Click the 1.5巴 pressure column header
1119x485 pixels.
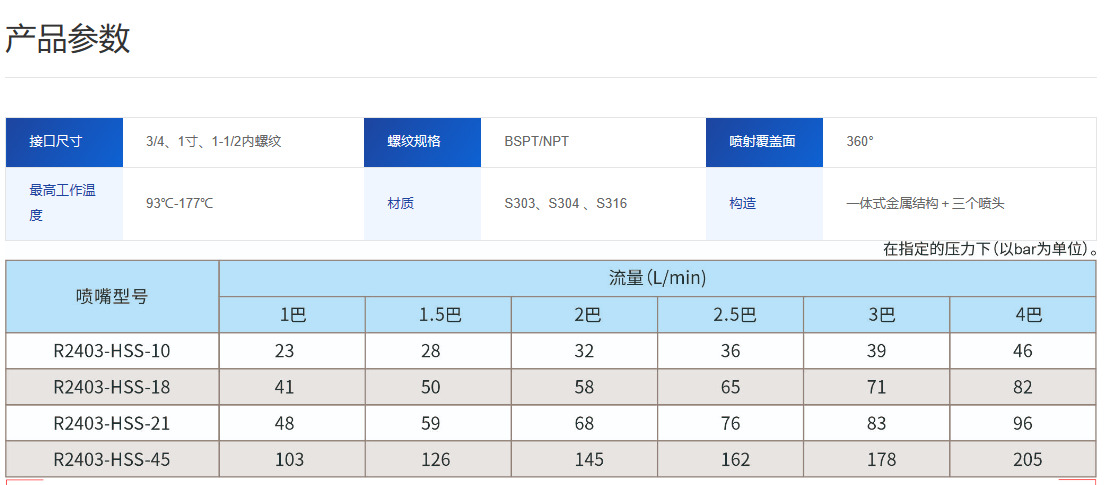click(x=438, y=315)
